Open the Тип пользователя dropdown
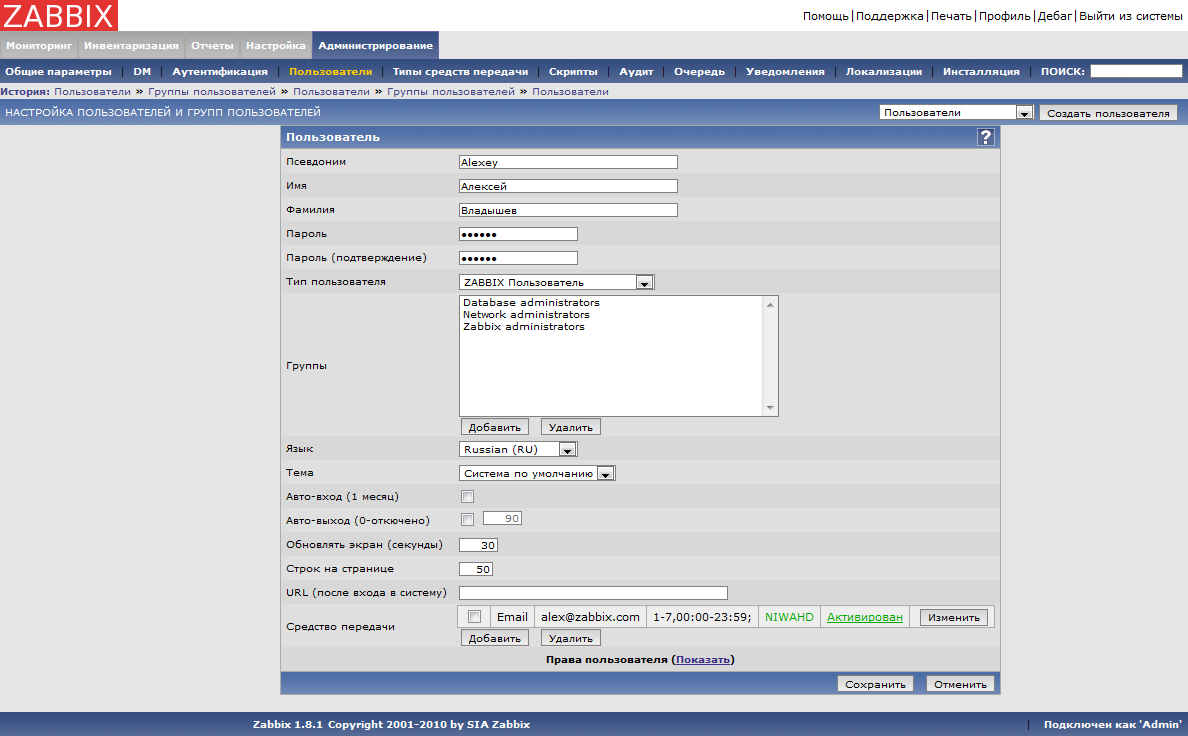 pyautogui.click(x=556, y=282)
